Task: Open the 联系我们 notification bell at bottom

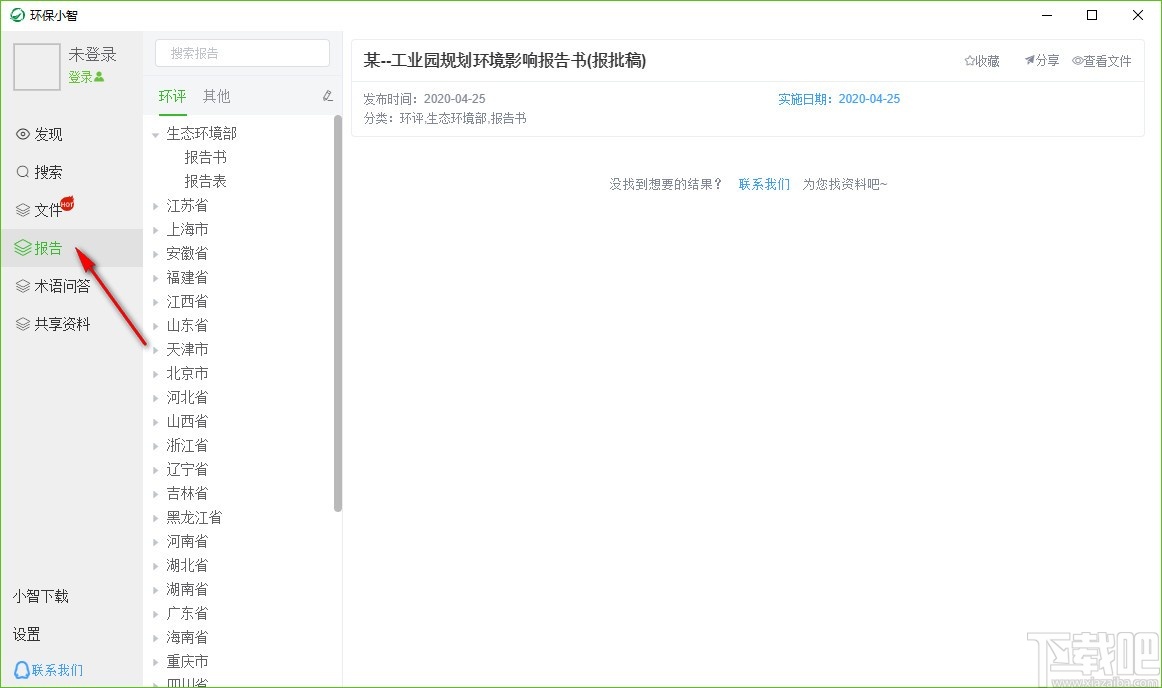Action: (47, 669)
